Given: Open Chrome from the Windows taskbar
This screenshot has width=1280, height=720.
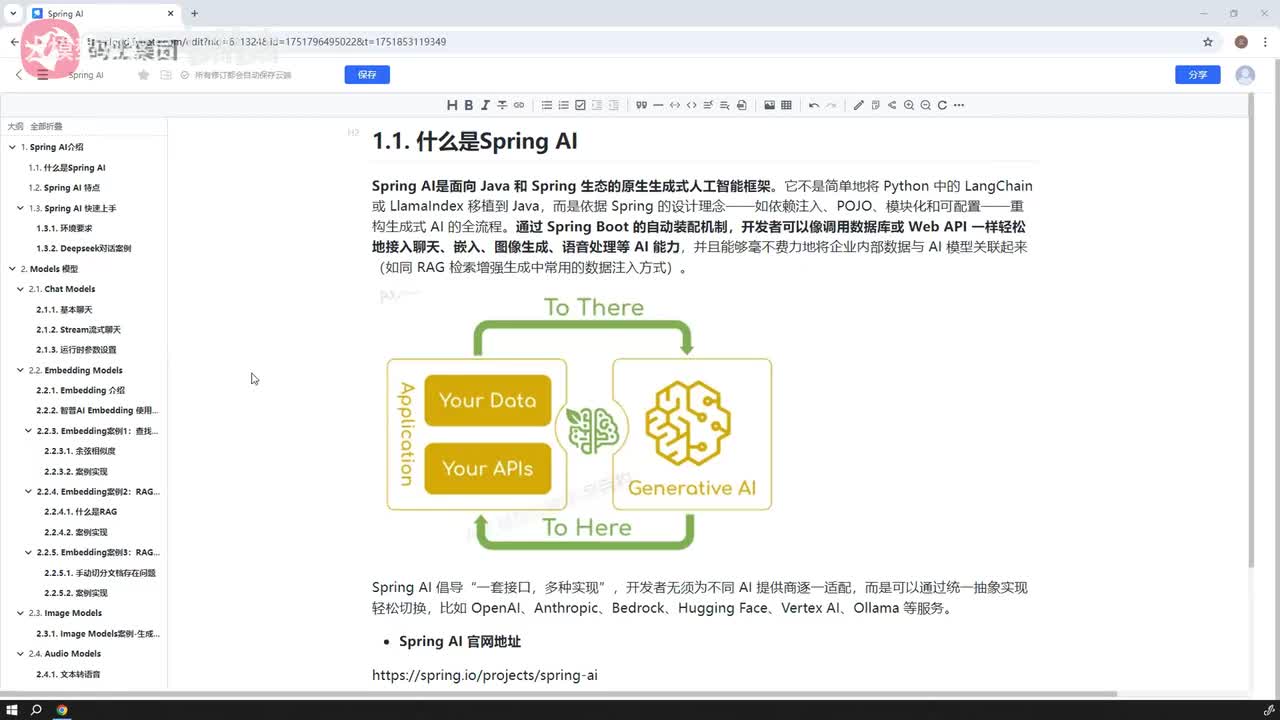Looking at the screenshot, I should coord(62,710).
